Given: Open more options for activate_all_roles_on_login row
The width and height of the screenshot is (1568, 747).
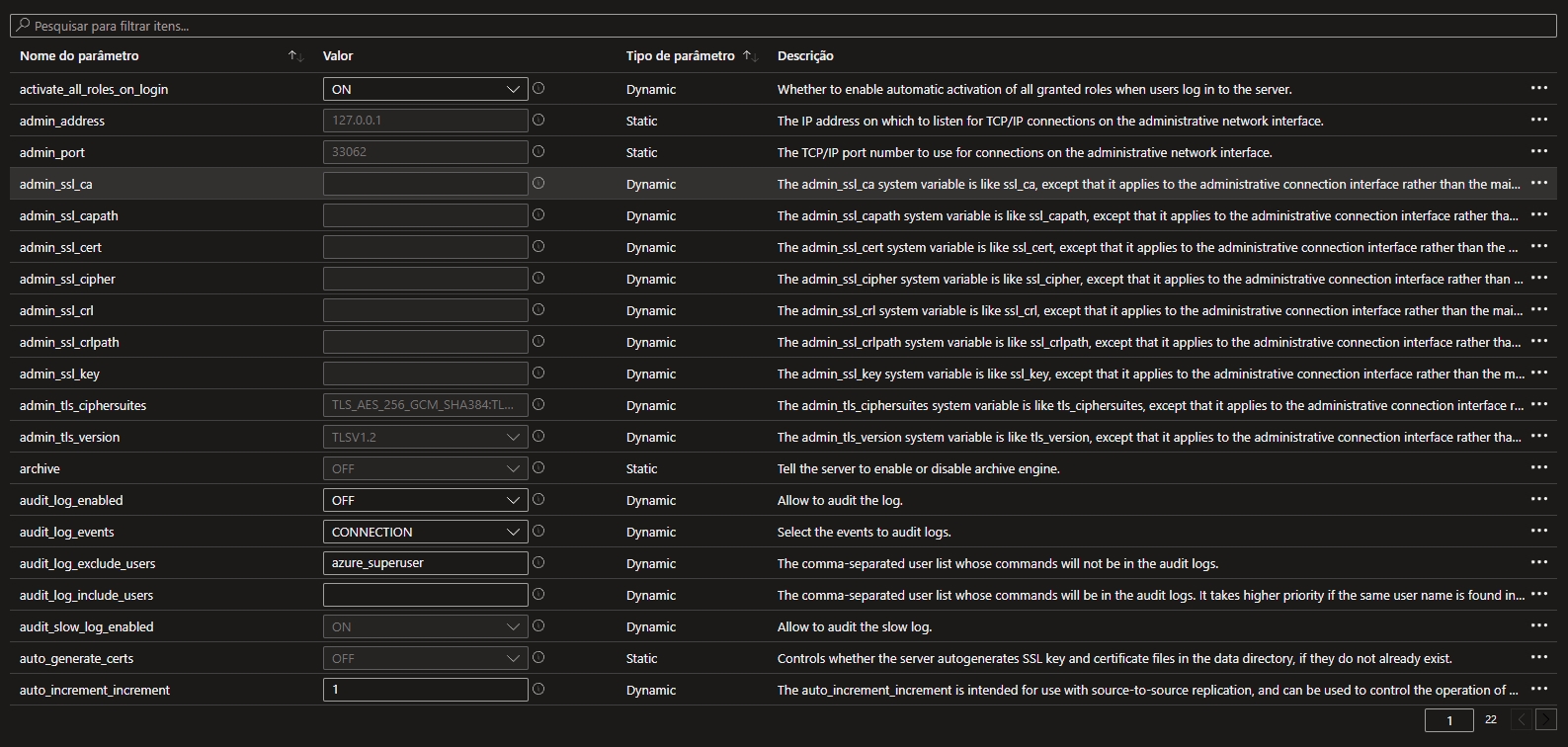Looking at the screenshot, I should point(1538,88).
